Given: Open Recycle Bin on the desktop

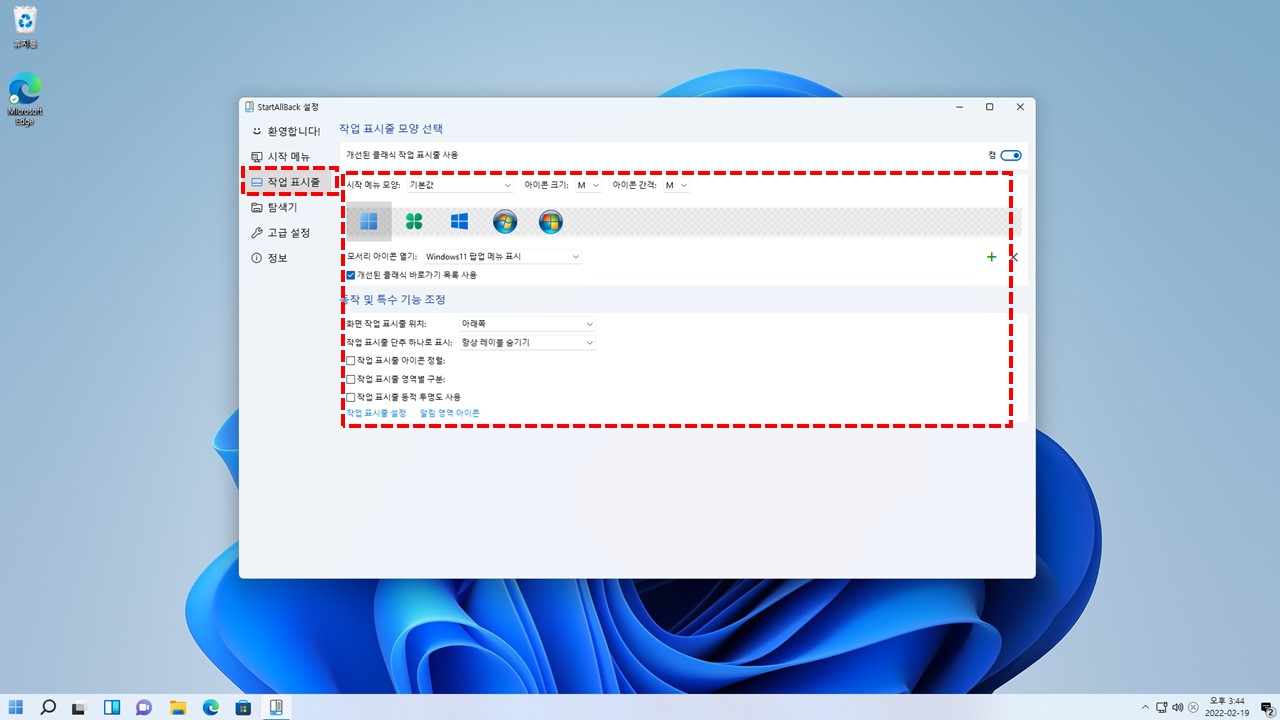Looking at the screenshot, I should [25, 27].
